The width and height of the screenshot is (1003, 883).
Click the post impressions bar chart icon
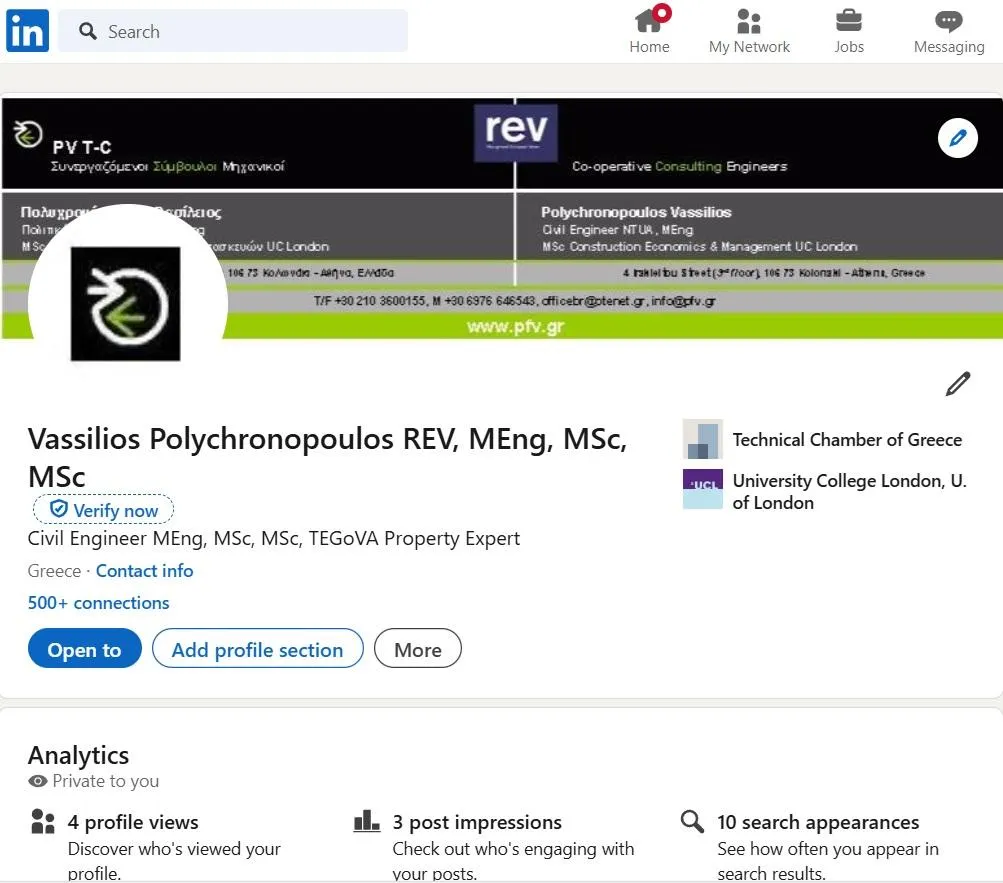tap(366, 821)
